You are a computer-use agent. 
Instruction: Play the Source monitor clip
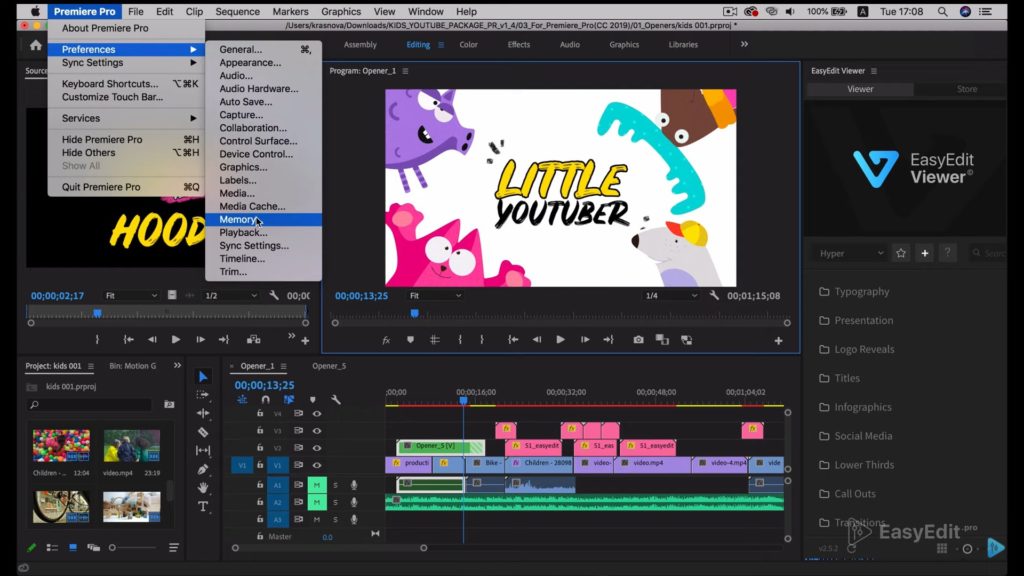176,340
